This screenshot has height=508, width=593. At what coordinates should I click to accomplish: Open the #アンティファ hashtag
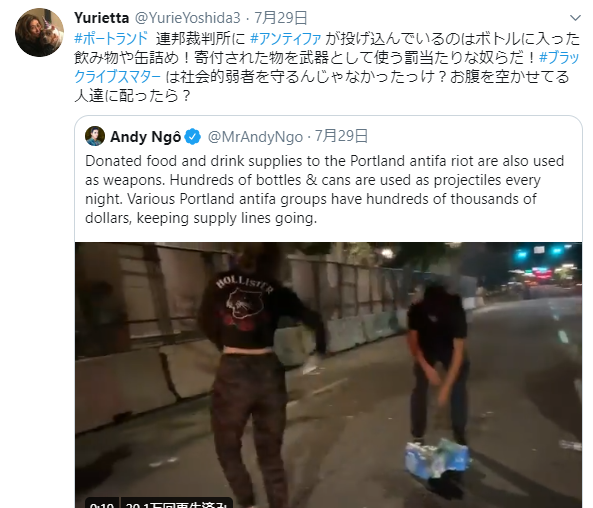(285, 38)
